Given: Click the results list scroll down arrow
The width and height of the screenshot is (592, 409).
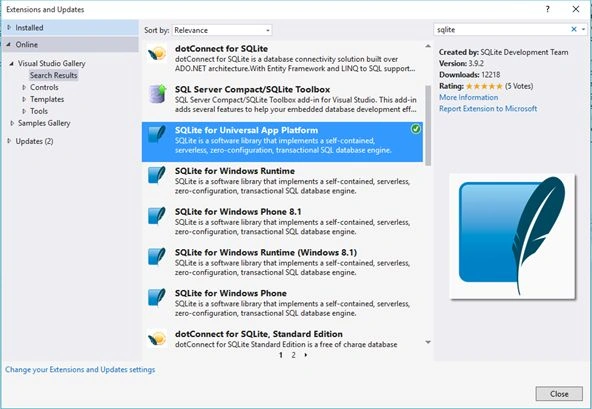Looking at the screenshot, I should 428,342.
